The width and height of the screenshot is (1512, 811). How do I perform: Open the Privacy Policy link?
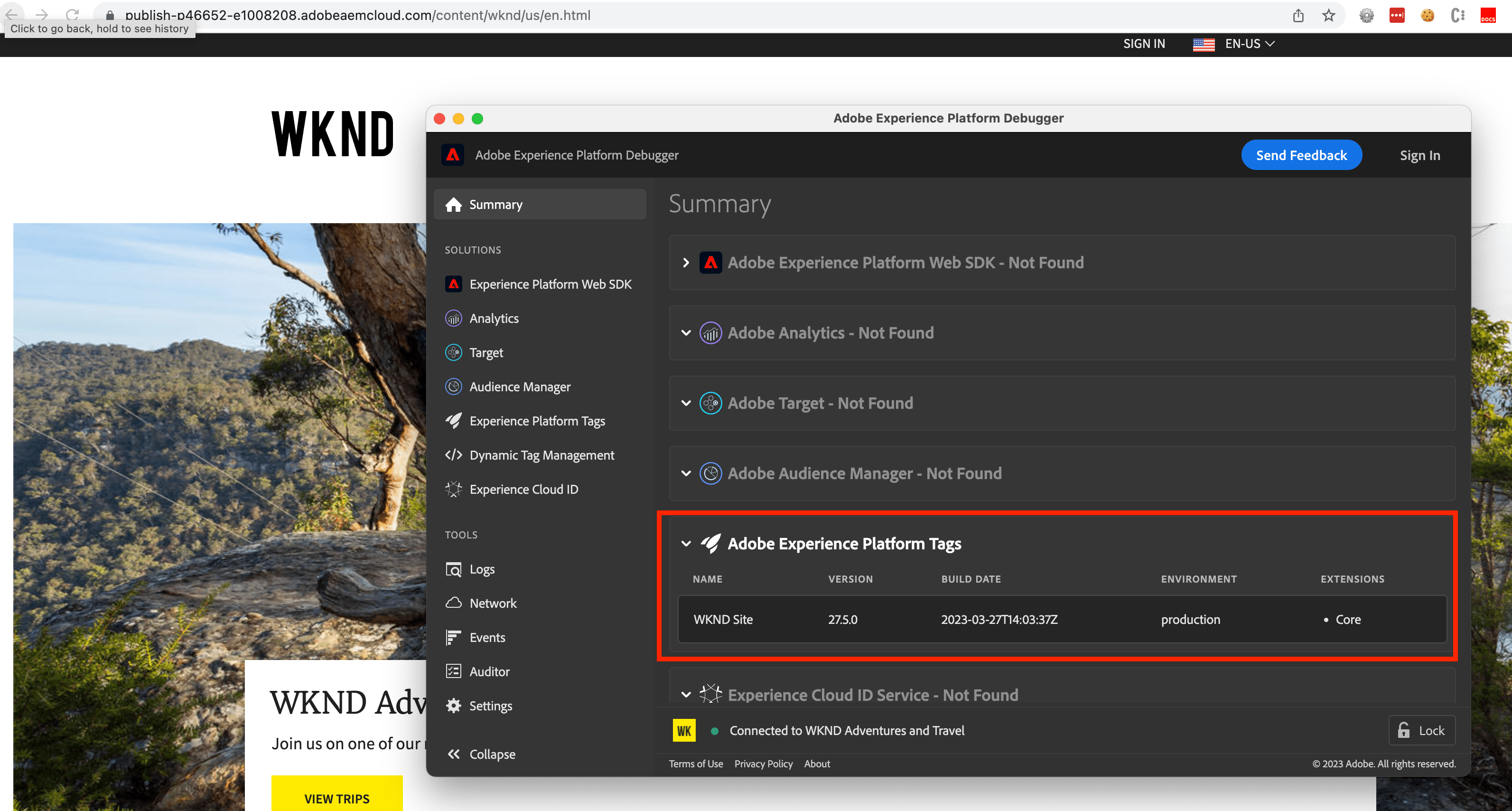point(763,764)
